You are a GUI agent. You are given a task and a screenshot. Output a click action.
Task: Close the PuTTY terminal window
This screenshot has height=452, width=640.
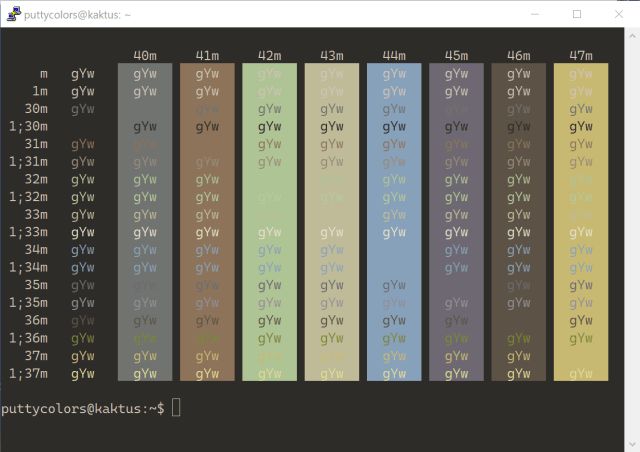620,14
